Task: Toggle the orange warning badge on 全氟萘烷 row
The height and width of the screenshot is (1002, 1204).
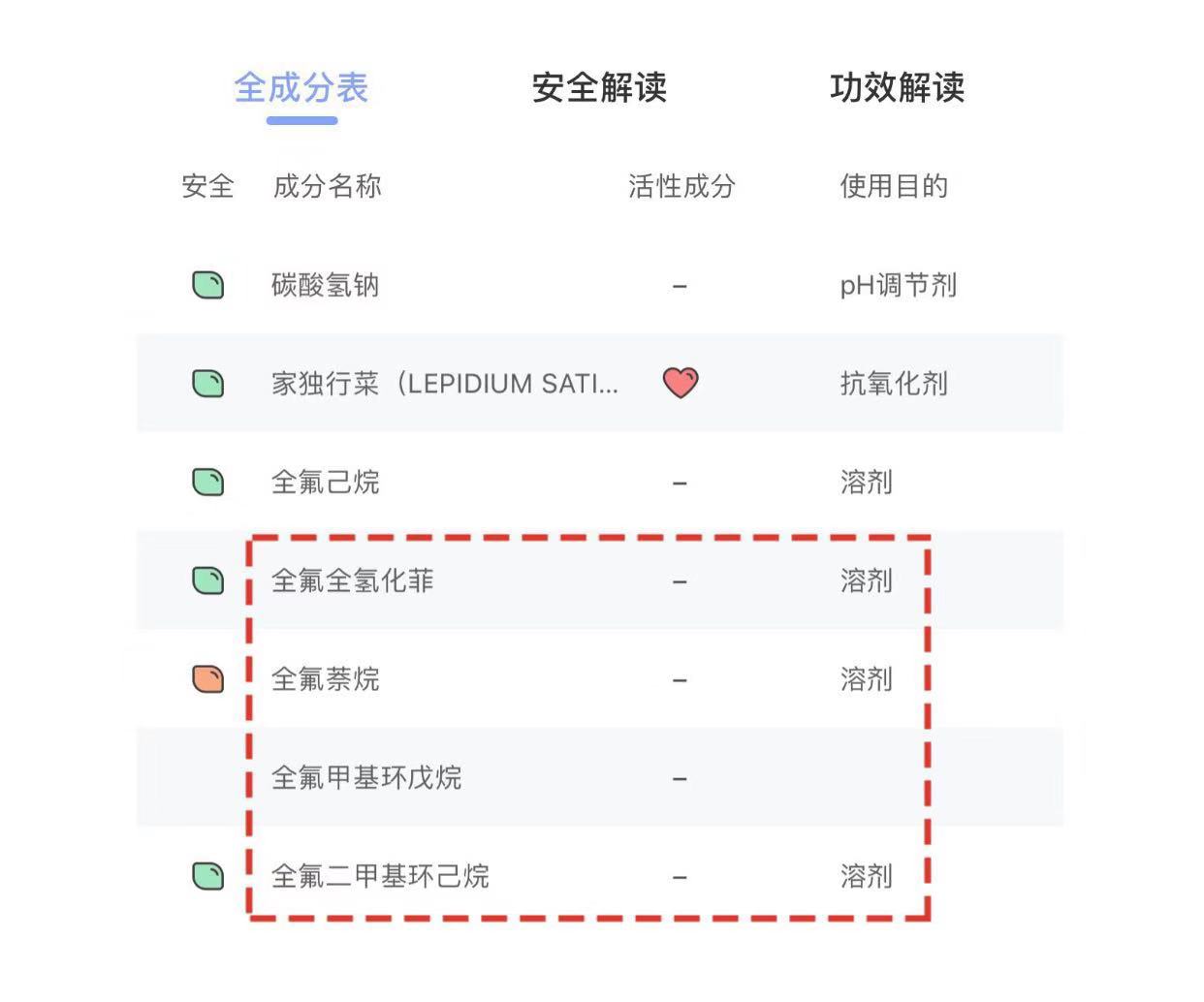Action: 208,679
